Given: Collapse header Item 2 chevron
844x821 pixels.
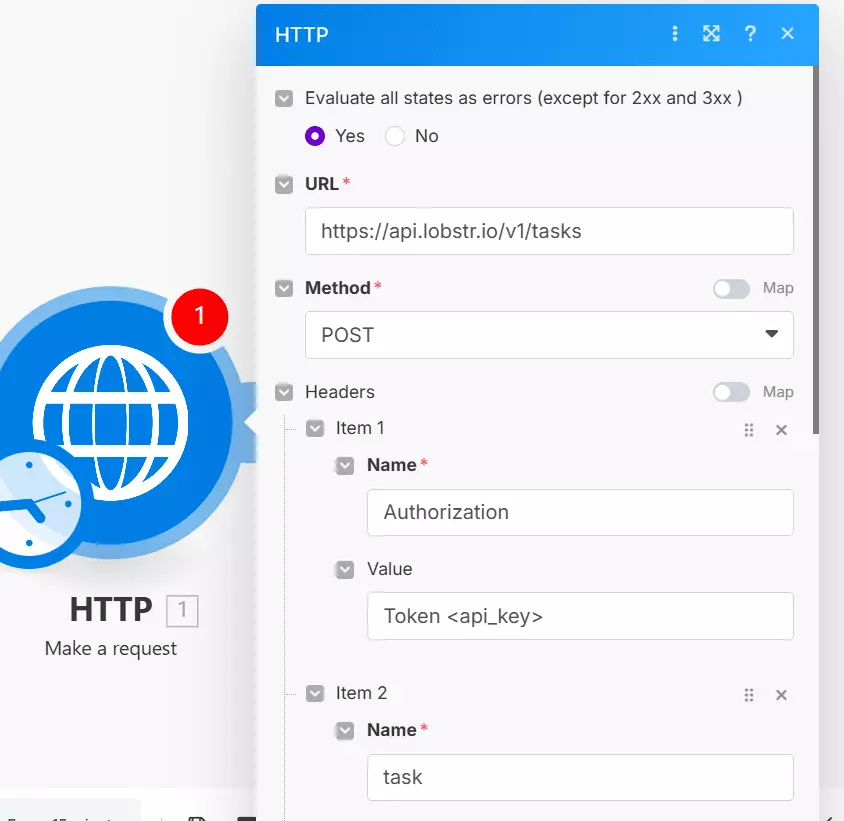Looking at the screenshot, I should pyautogui.click(x=315, y=693).
